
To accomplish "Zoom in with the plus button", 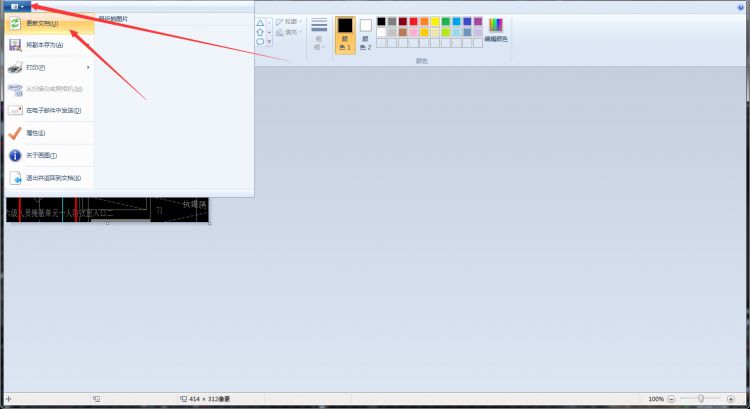I will (x=731, y=399).
